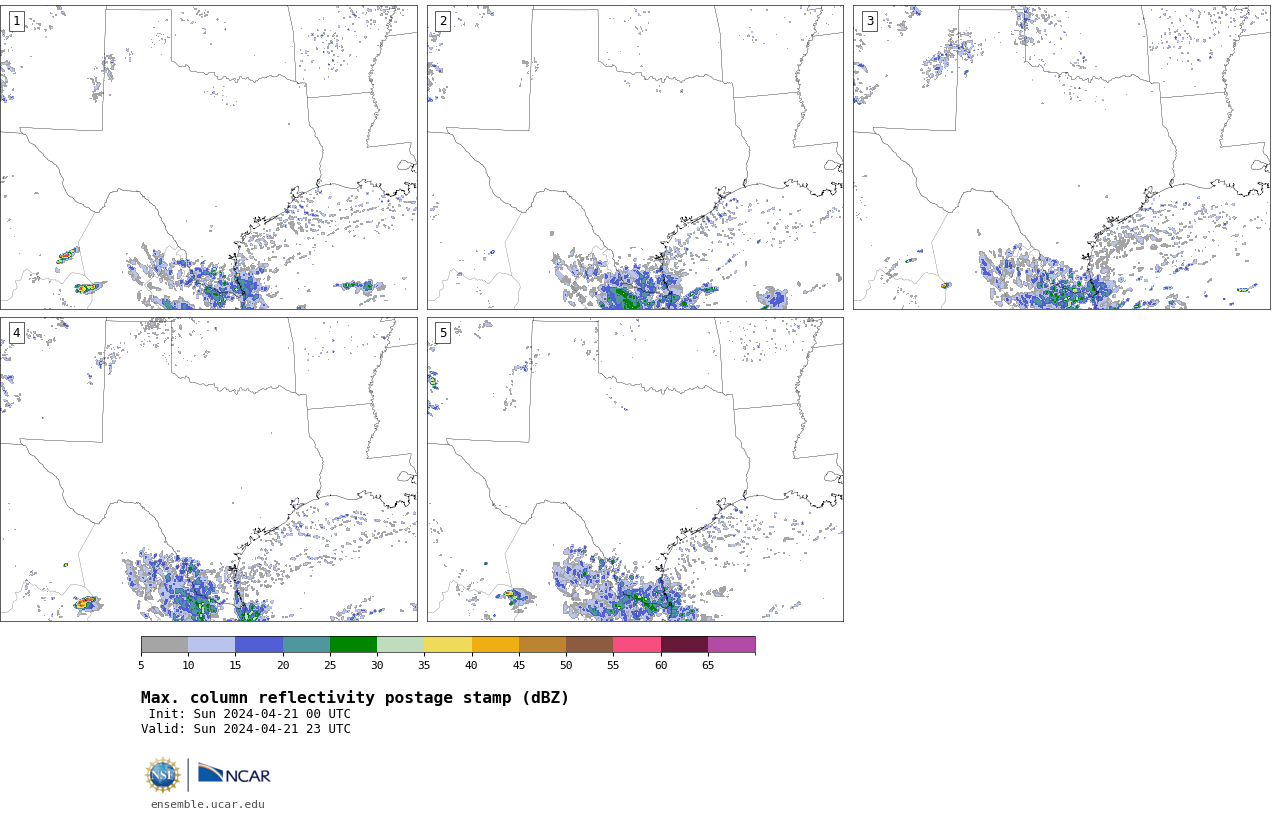Click the purple 65+ dBZ swatch
This screenshot has height=815, width=1280.
(x=731, y=645)
